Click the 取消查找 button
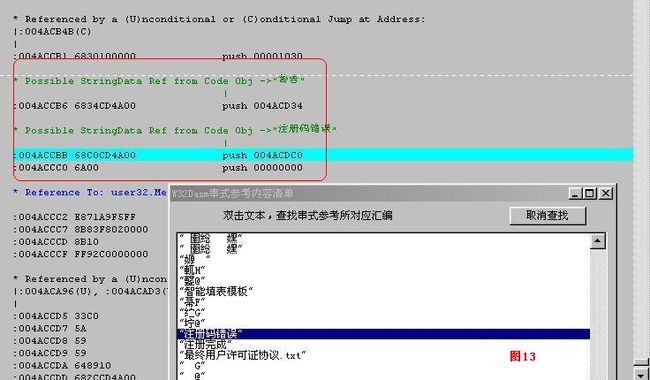 pos(547,215)
